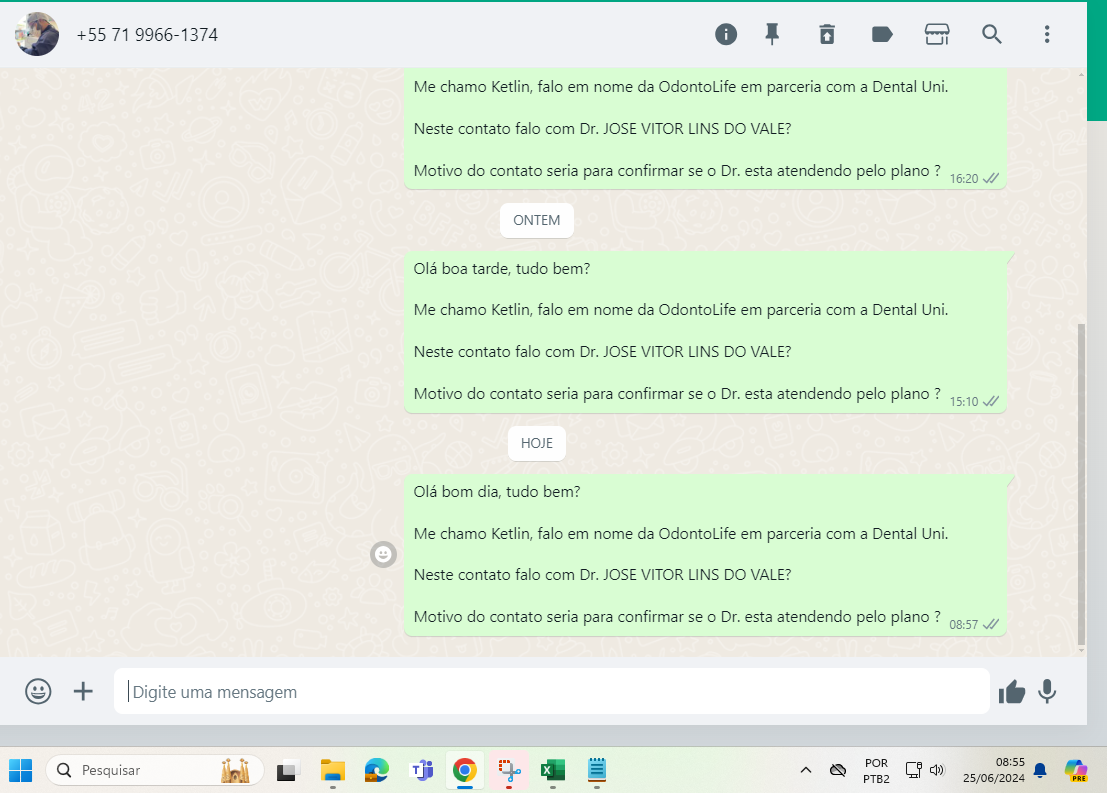
Task: Open POR PTB2 language switcher
Action: [x=876, y=770]
